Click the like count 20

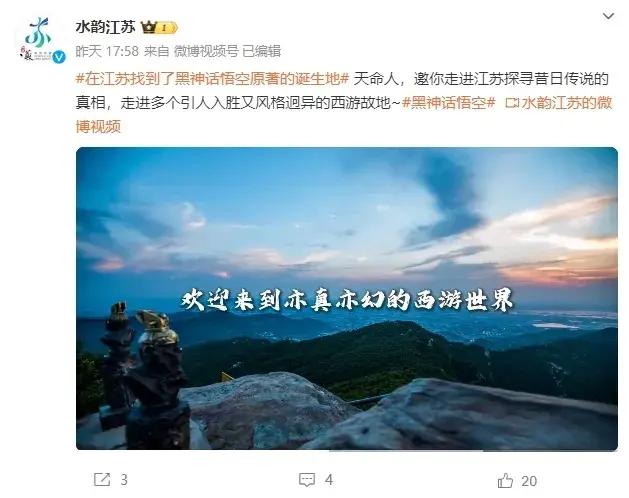(529, 481)
